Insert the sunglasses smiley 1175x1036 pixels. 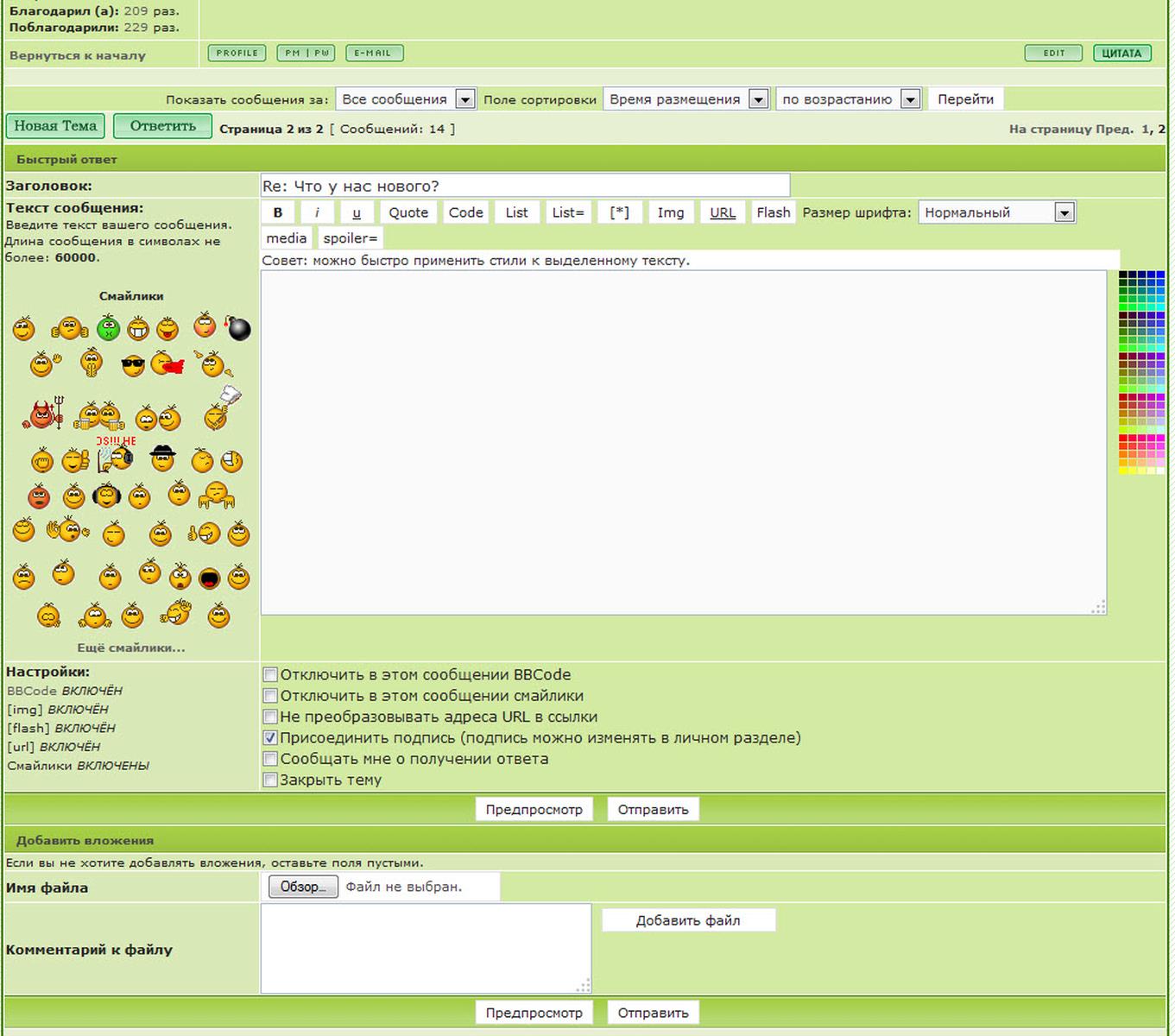[x=132, y=366]
